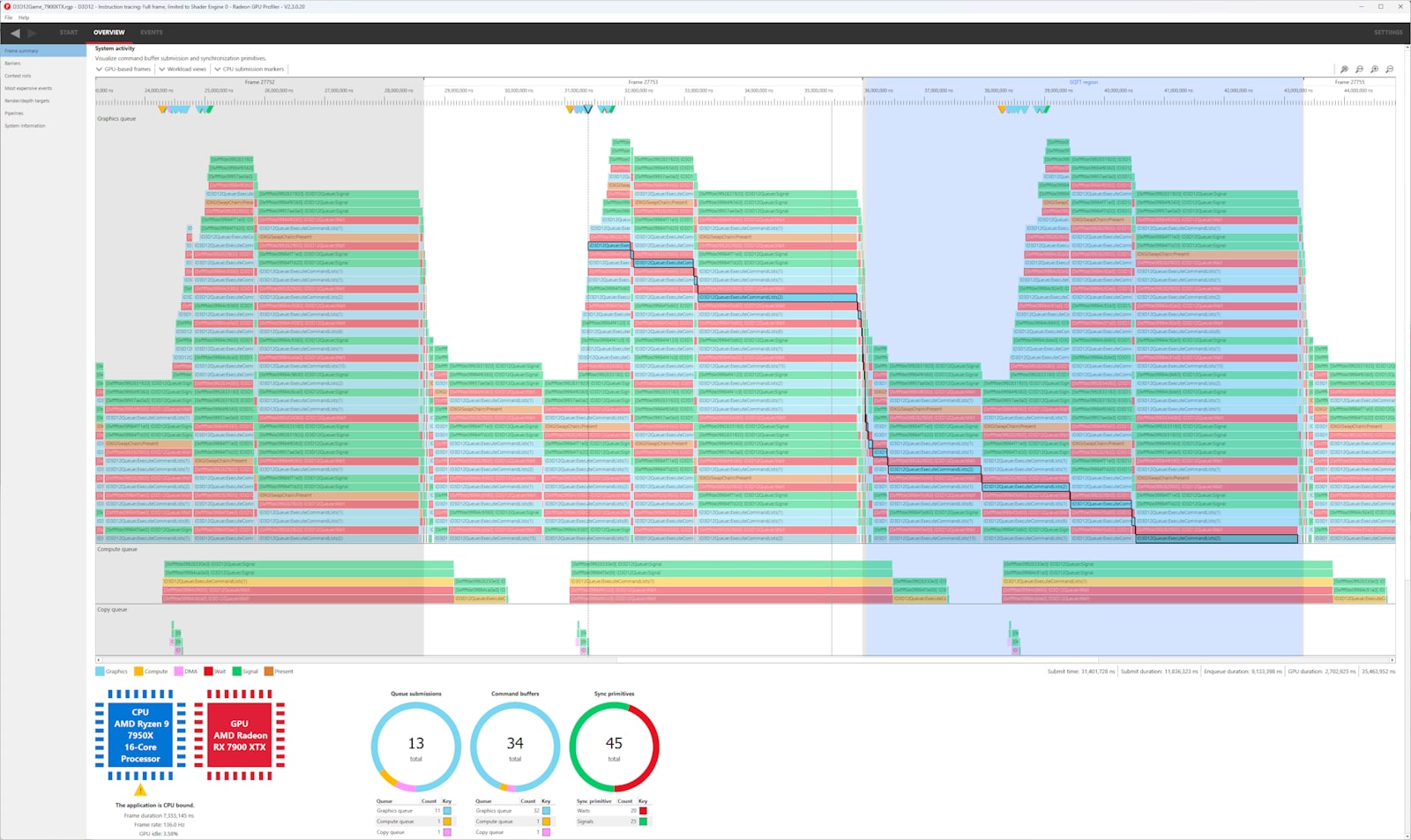The image size is (1411, 840).
Task: Open the File menu
Action: point(8,18)
